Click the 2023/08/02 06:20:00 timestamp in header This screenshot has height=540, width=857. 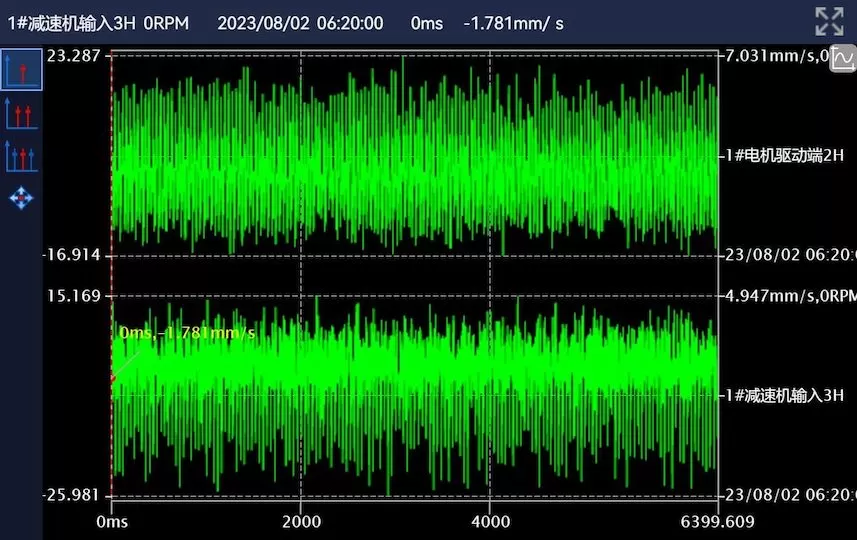[300, 23]
